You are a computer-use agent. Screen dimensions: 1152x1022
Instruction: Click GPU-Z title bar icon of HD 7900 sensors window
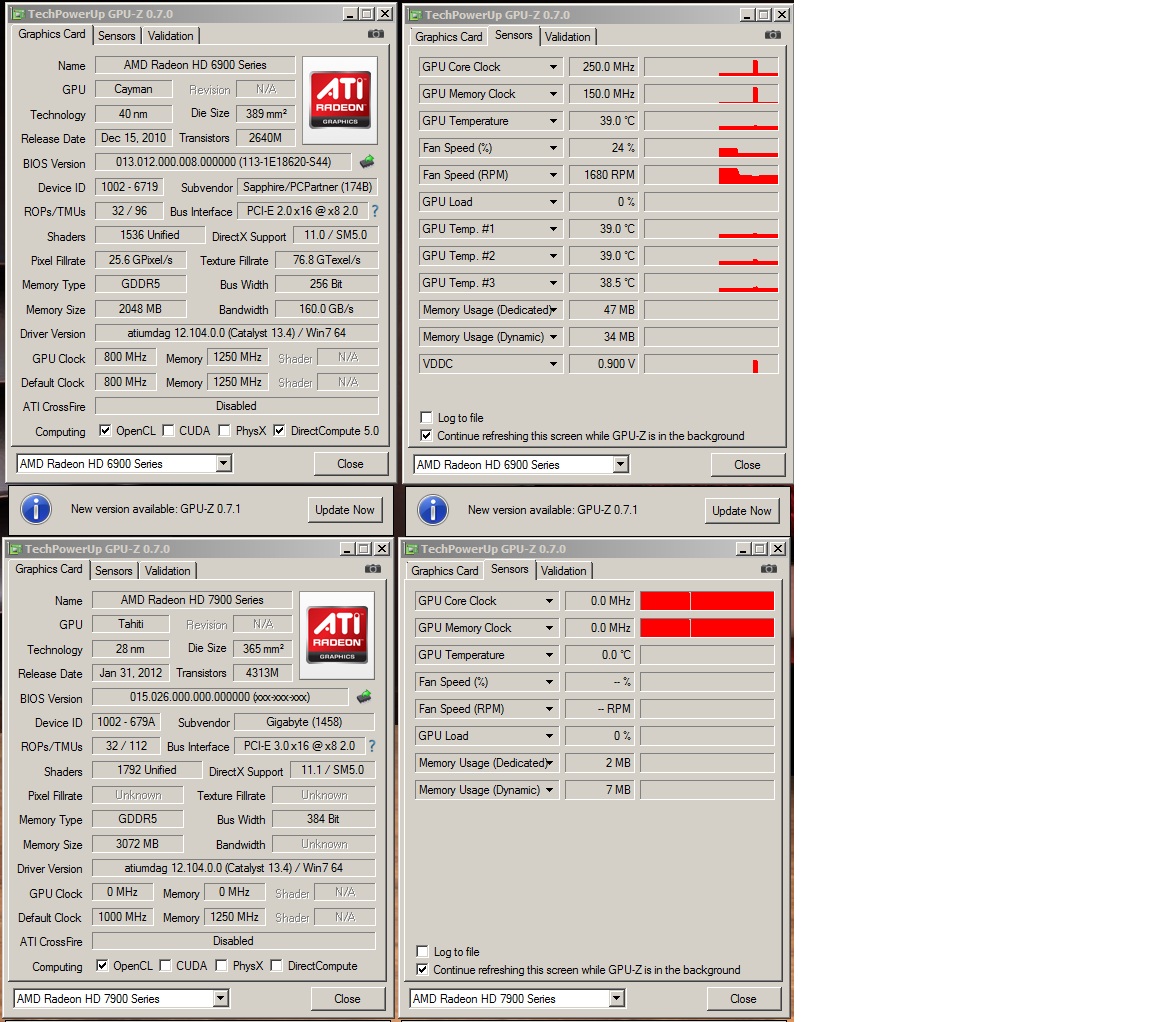[411, 549]
